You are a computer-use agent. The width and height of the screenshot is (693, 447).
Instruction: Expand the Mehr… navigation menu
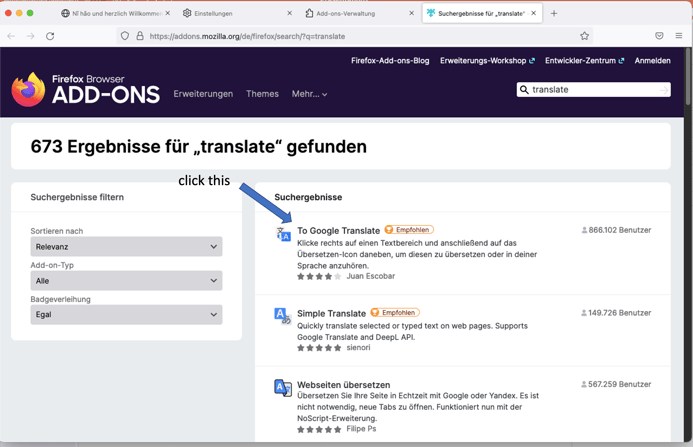point(309,94)
